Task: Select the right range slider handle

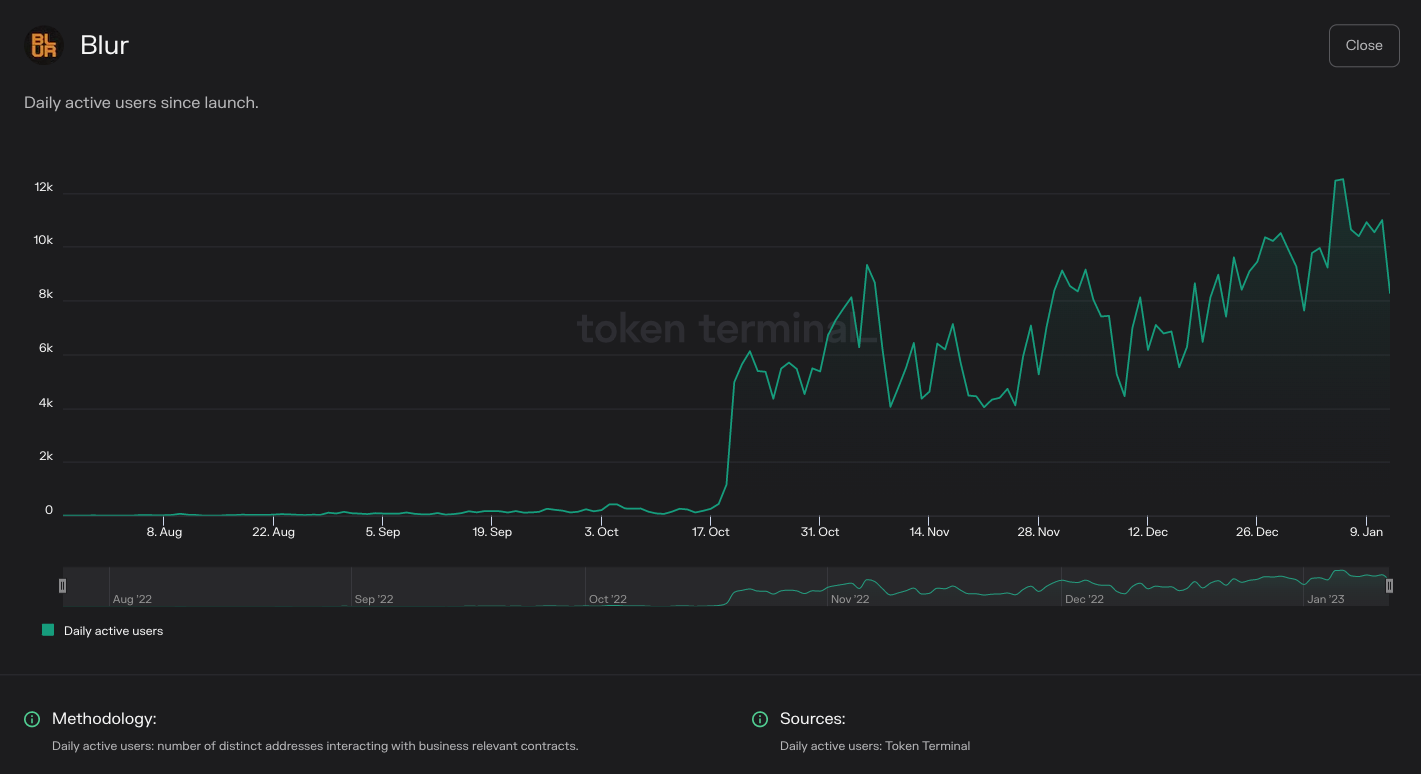Action: tap(1389, 585)
